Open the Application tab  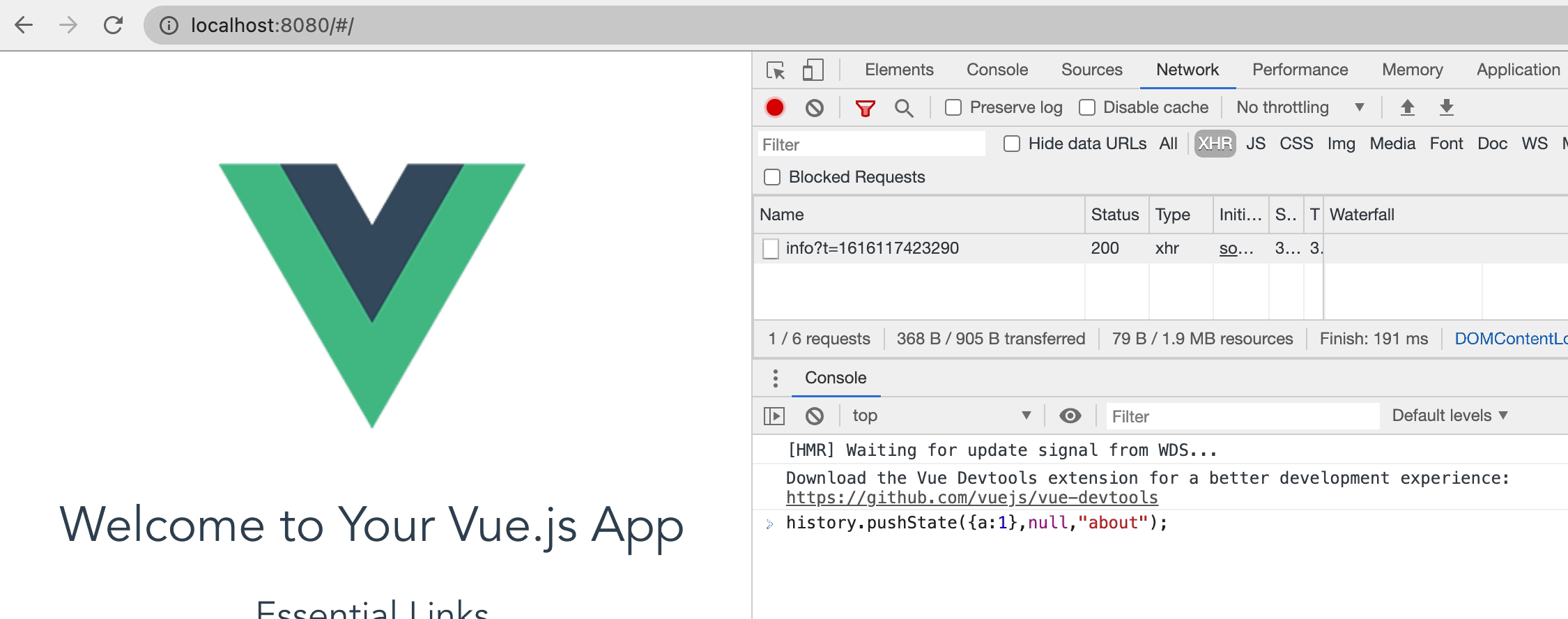[x=1519, y=70]
